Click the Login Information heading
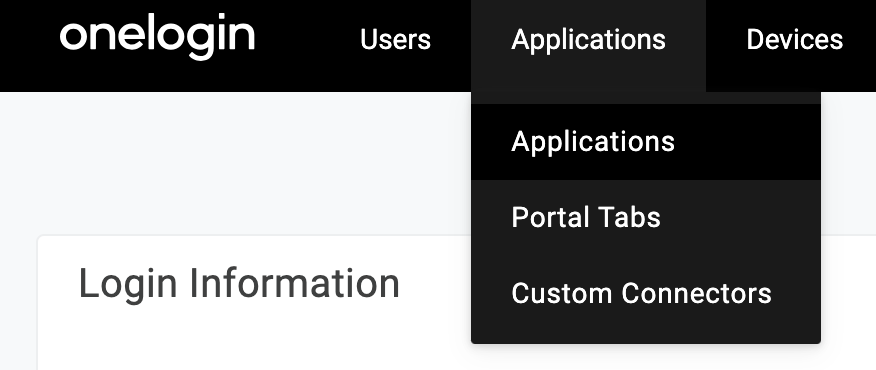Image resolution: width=876 pixels, height=370 pixels. 239,283
